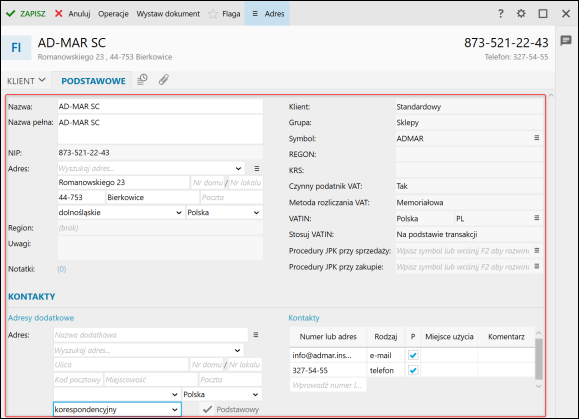Viewport: 579px width, 419px height.
Task: Toggle primary checkbox for e-mail contact
Action: tap(413, 355)
